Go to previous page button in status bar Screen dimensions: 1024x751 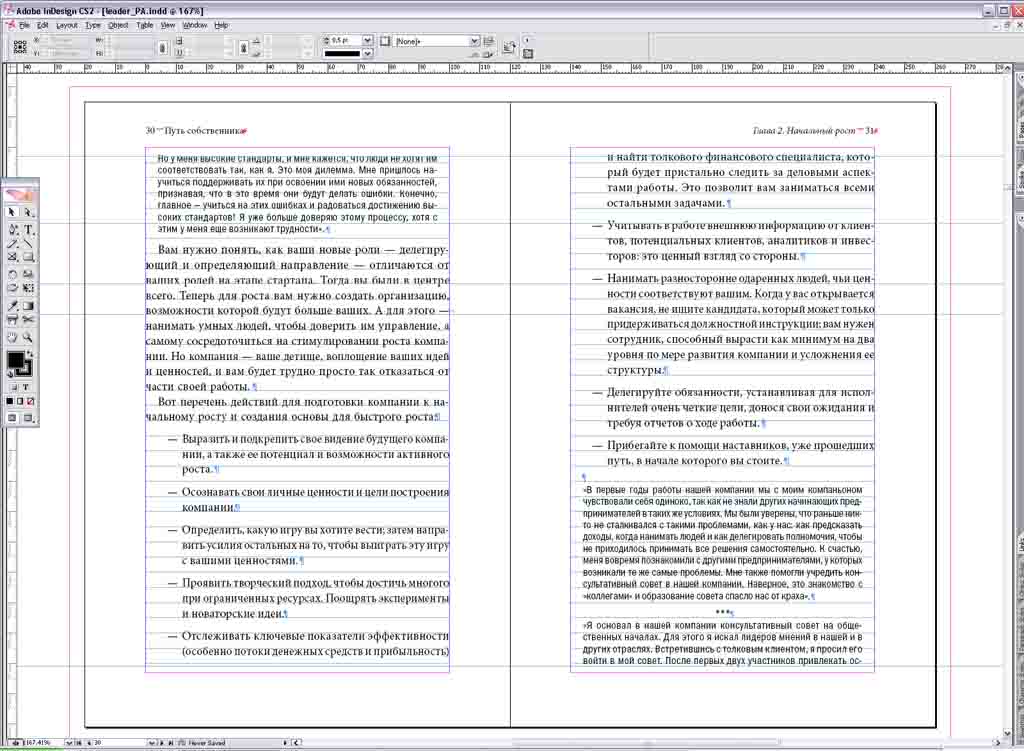point(89,743)
